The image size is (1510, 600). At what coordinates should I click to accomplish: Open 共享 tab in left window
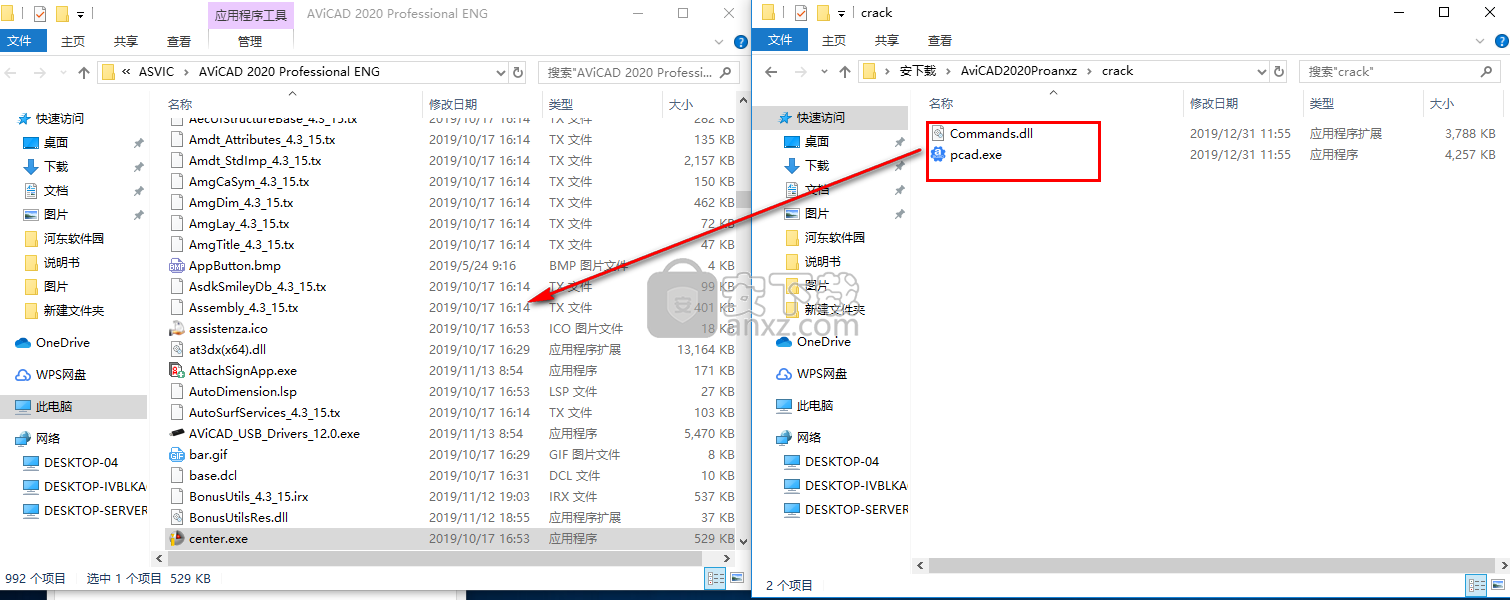click(x=126, y=41)
